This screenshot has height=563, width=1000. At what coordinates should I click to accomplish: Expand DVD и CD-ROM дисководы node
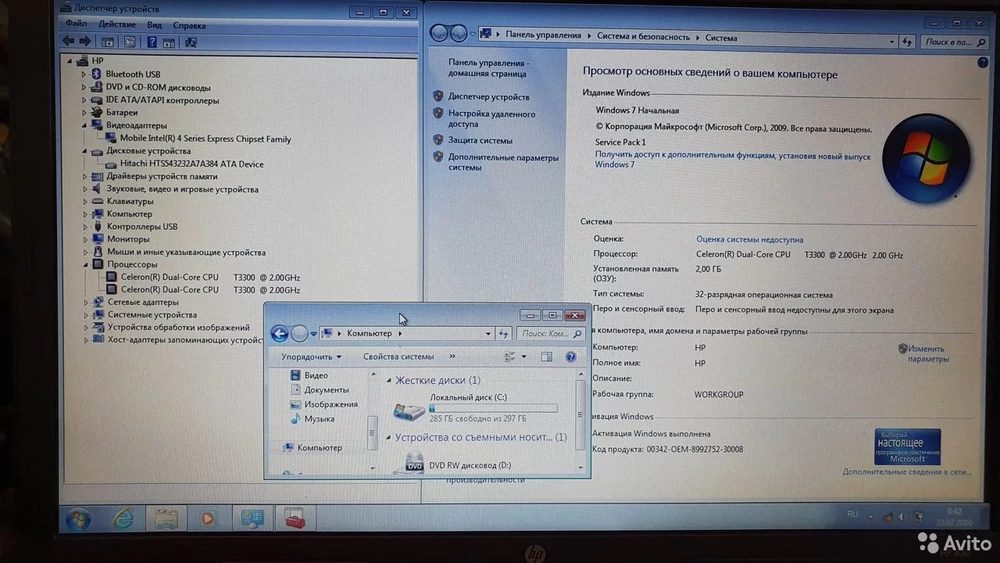pyautogui.click(x=84, y=87)
